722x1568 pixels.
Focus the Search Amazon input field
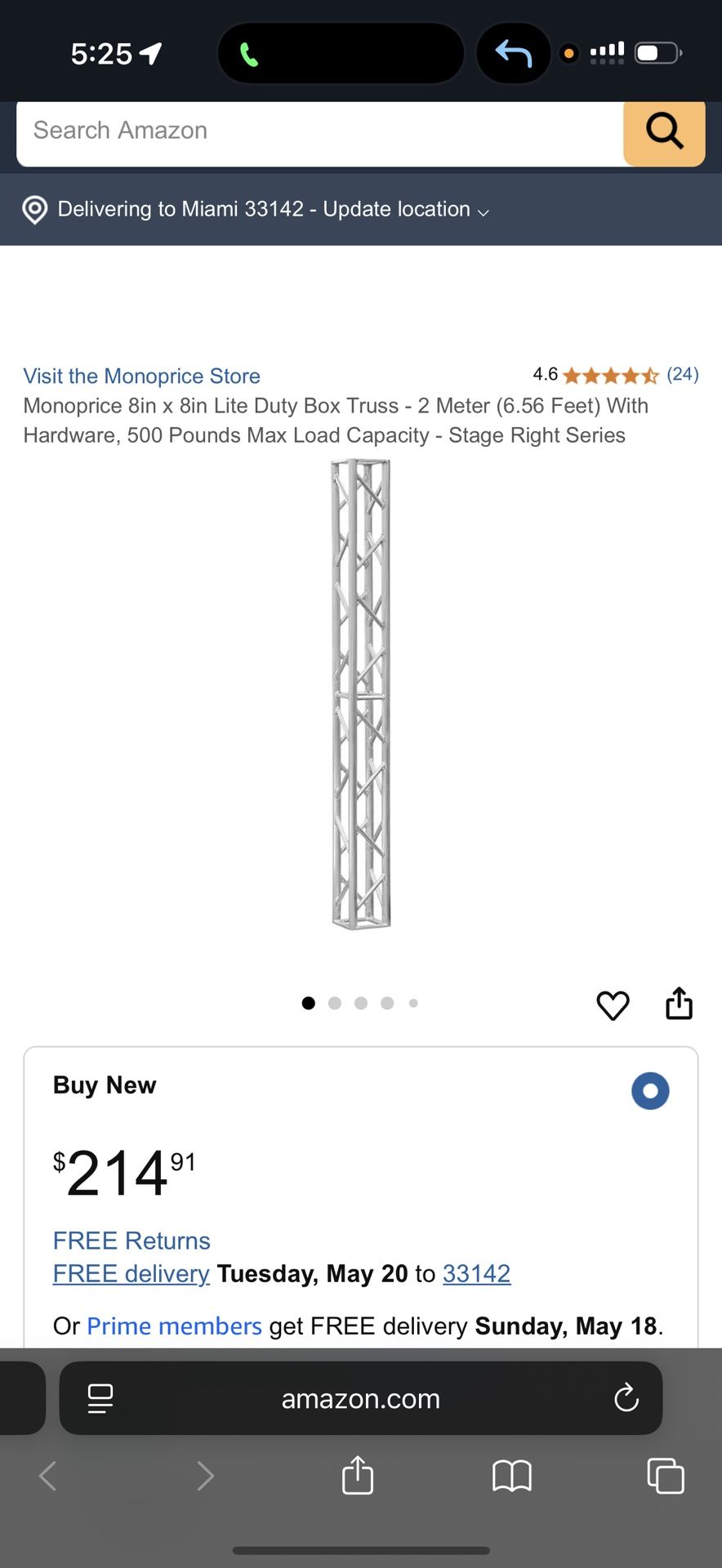tap(319, 131)
